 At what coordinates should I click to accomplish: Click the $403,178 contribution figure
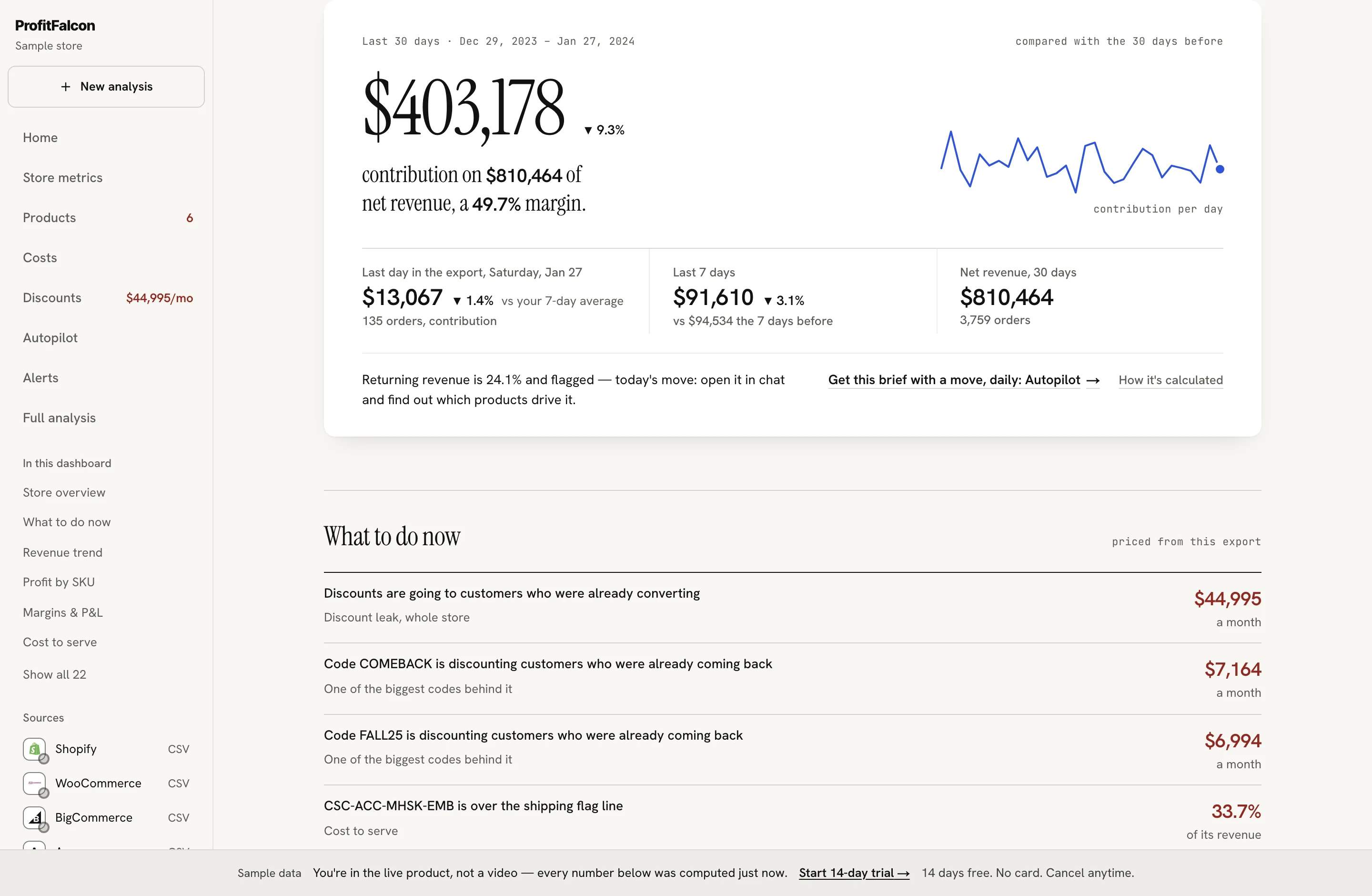(x=464, y=108)
